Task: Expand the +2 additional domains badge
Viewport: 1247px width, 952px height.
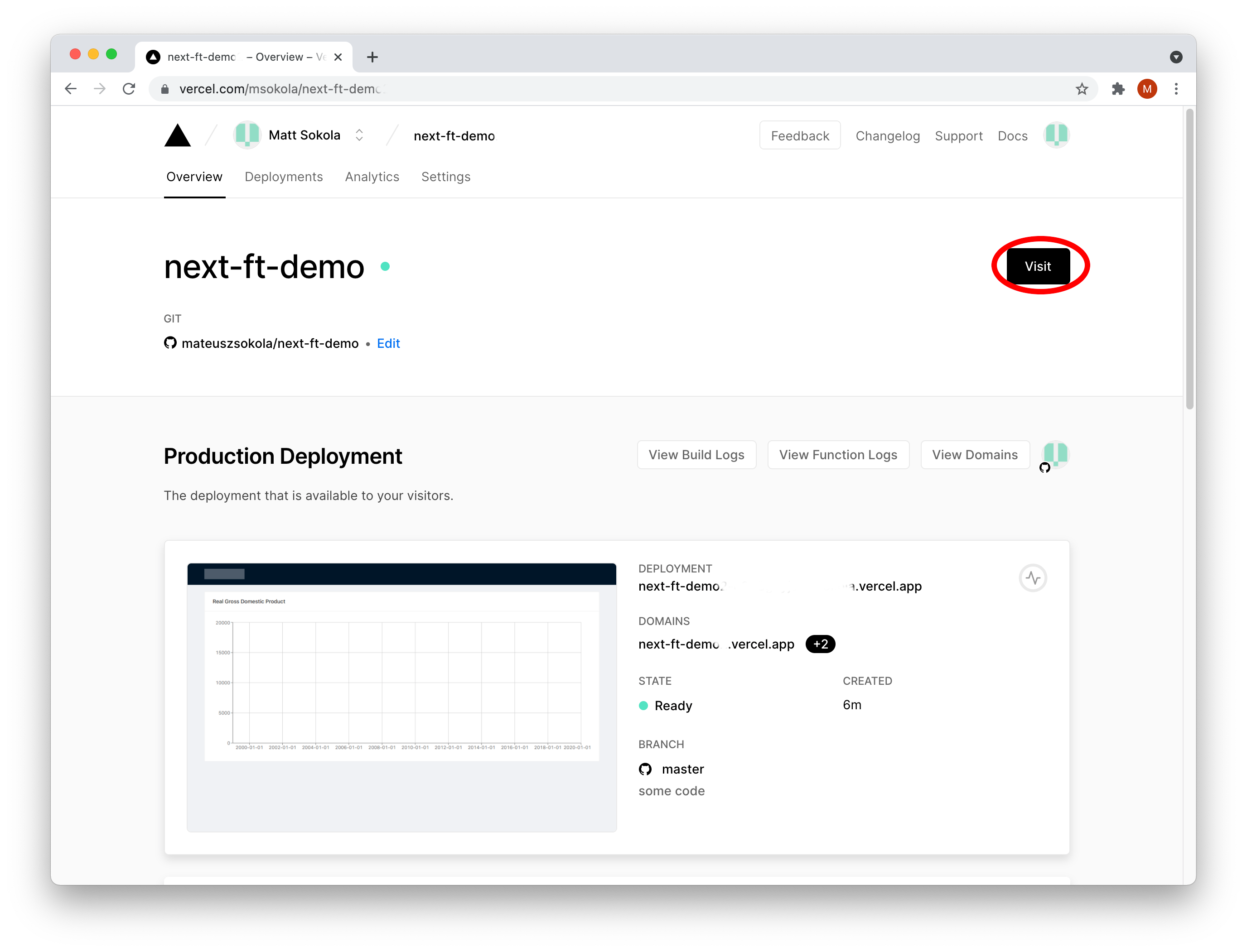Action: pyautogui.click(x=820, y=644)
